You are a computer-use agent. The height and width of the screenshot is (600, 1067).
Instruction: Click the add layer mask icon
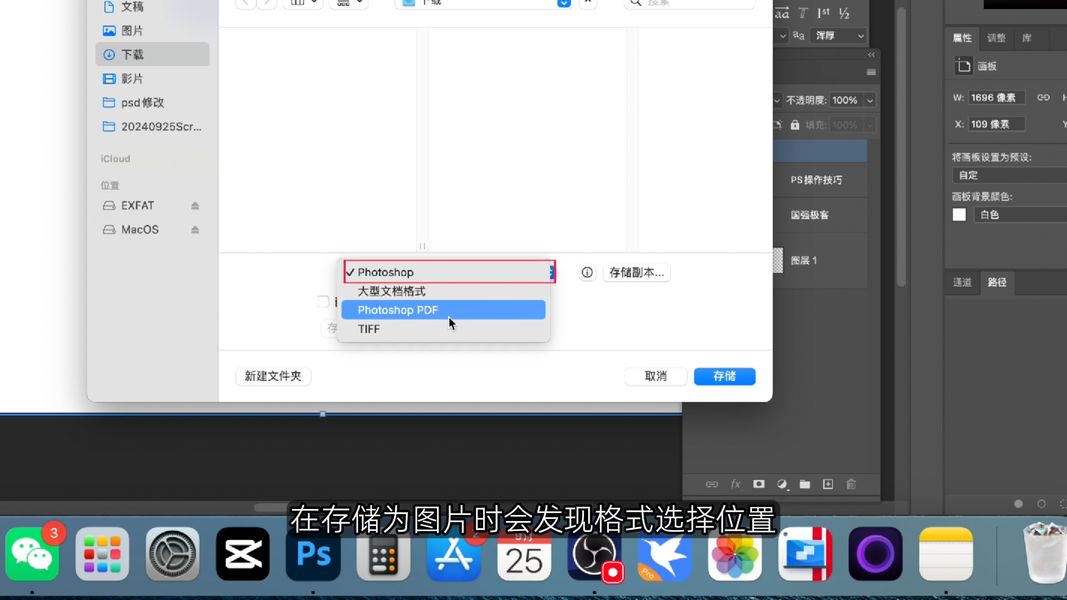759,484
